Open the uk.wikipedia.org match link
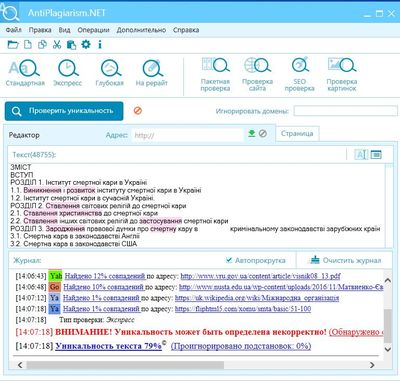 pyautogui.click(x=257, y=298)
